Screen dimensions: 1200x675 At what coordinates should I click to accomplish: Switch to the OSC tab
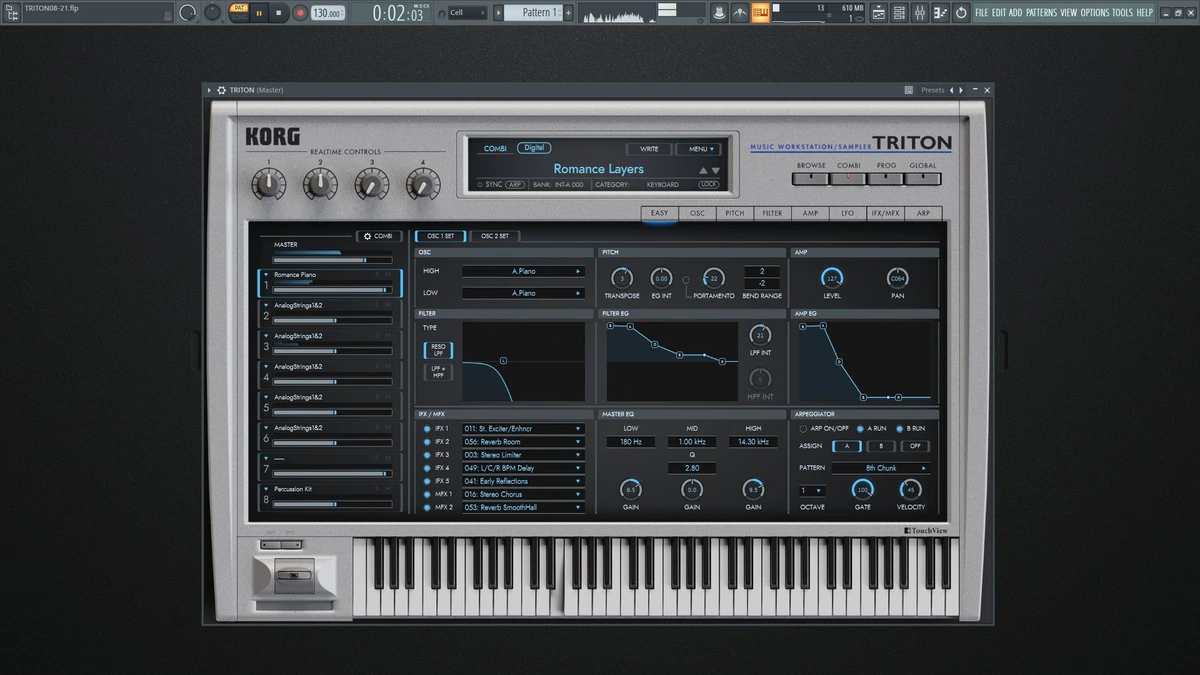click(697, 213)
